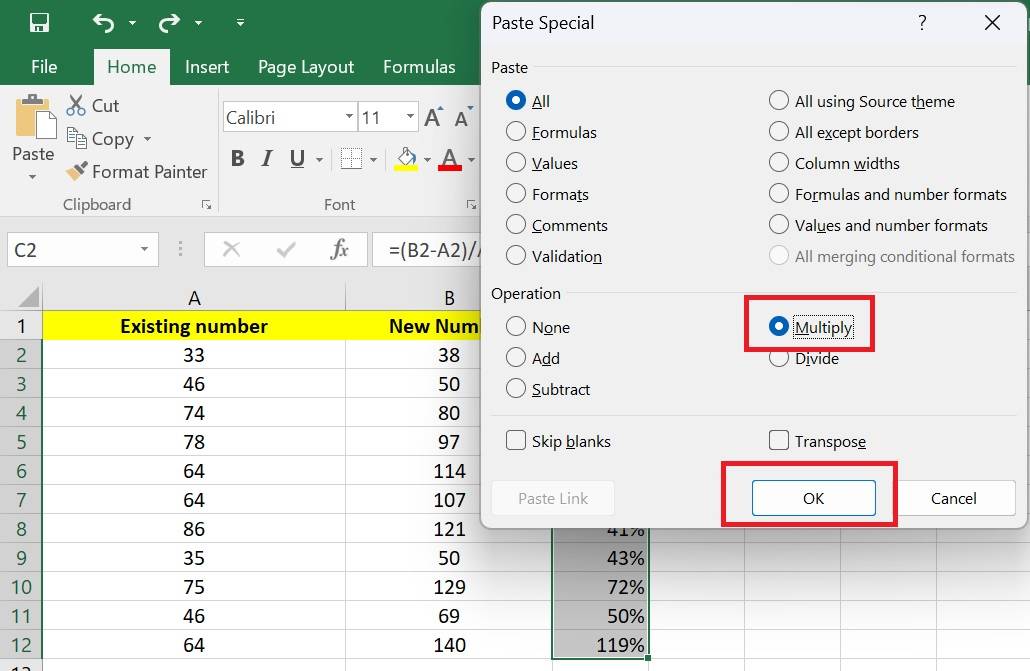Viewport: 1030px width, 671px height.
Task: Open the font name dropdown
Action: click(x=348, y=118)
